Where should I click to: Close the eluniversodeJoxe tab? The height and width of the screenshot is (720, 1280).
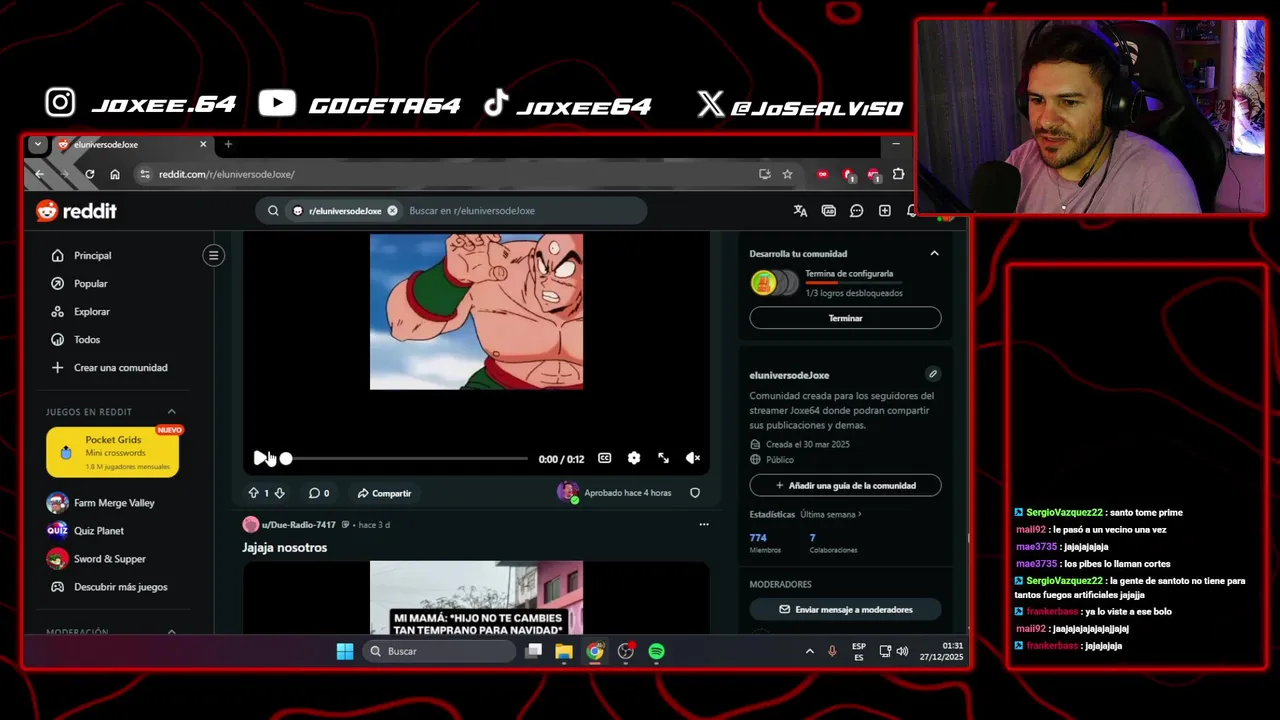(203, 144)
